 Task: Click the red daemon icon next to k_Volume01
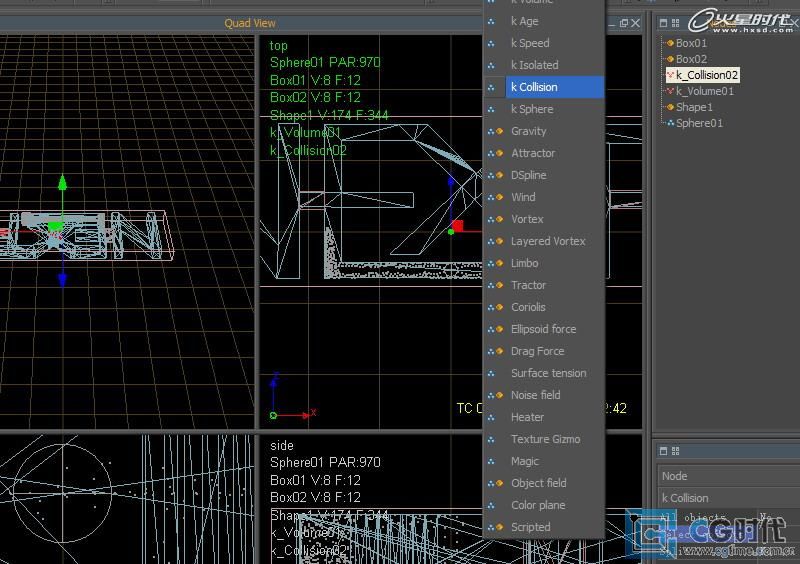click(670, 91)
